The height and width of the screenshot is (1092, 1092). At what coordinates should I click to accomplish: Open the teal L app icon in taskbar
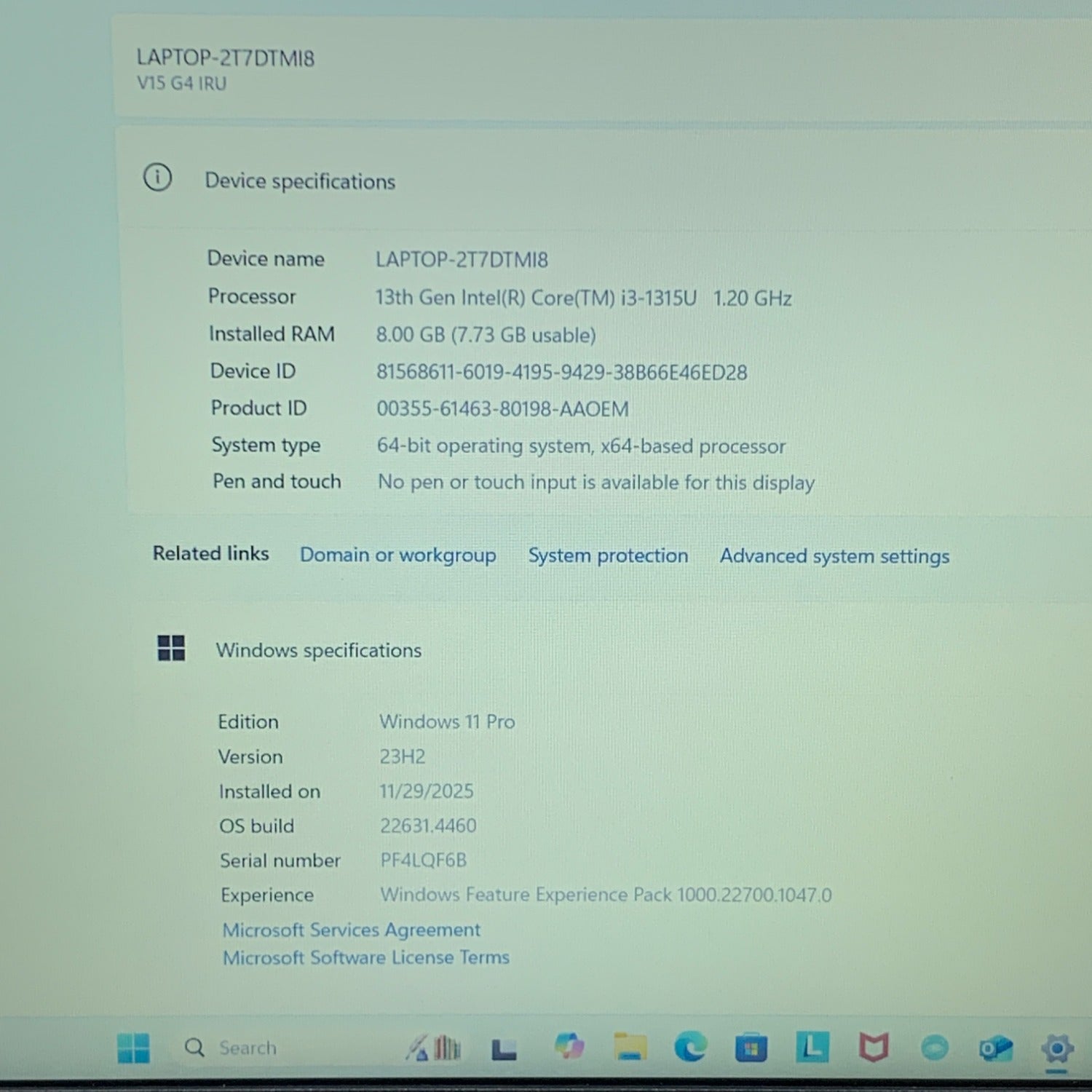tap(812, 1047)
